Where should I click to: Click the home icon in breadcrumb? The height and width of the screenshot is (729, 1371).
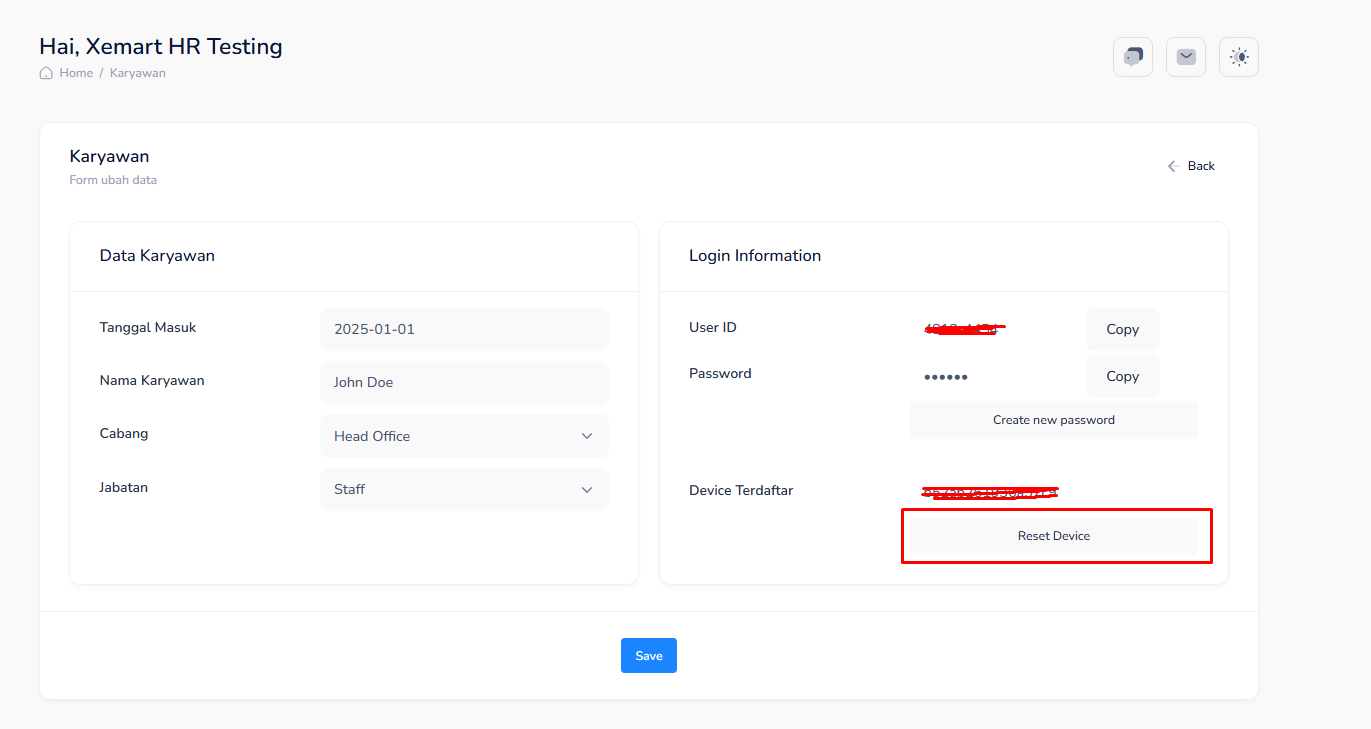point(46,73)
